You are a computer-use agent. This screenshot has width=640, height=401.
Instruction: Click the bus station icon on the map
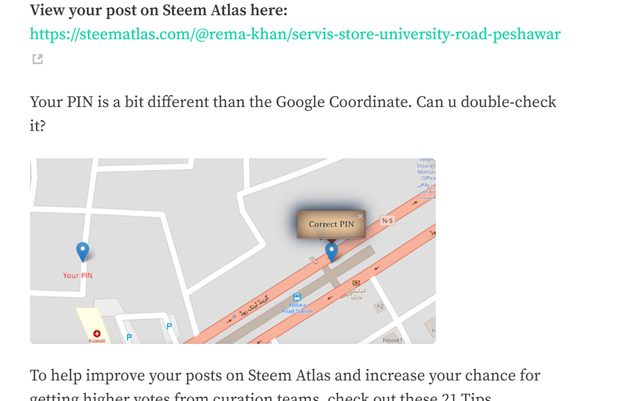tap(297, 298)
